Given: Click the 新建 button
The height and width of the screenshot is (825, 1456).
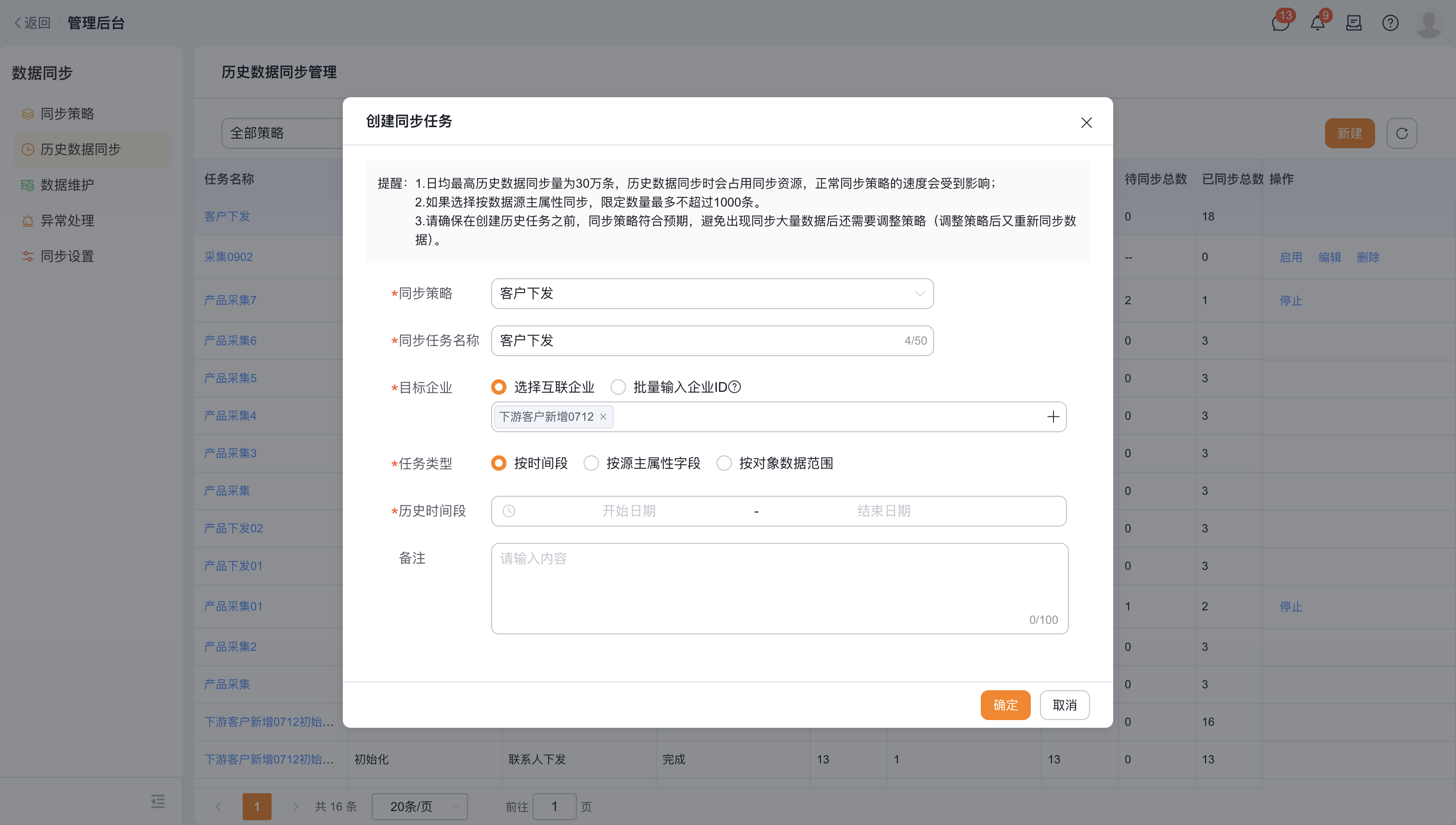Looking at the screenshot, I should pos(1350,133).
